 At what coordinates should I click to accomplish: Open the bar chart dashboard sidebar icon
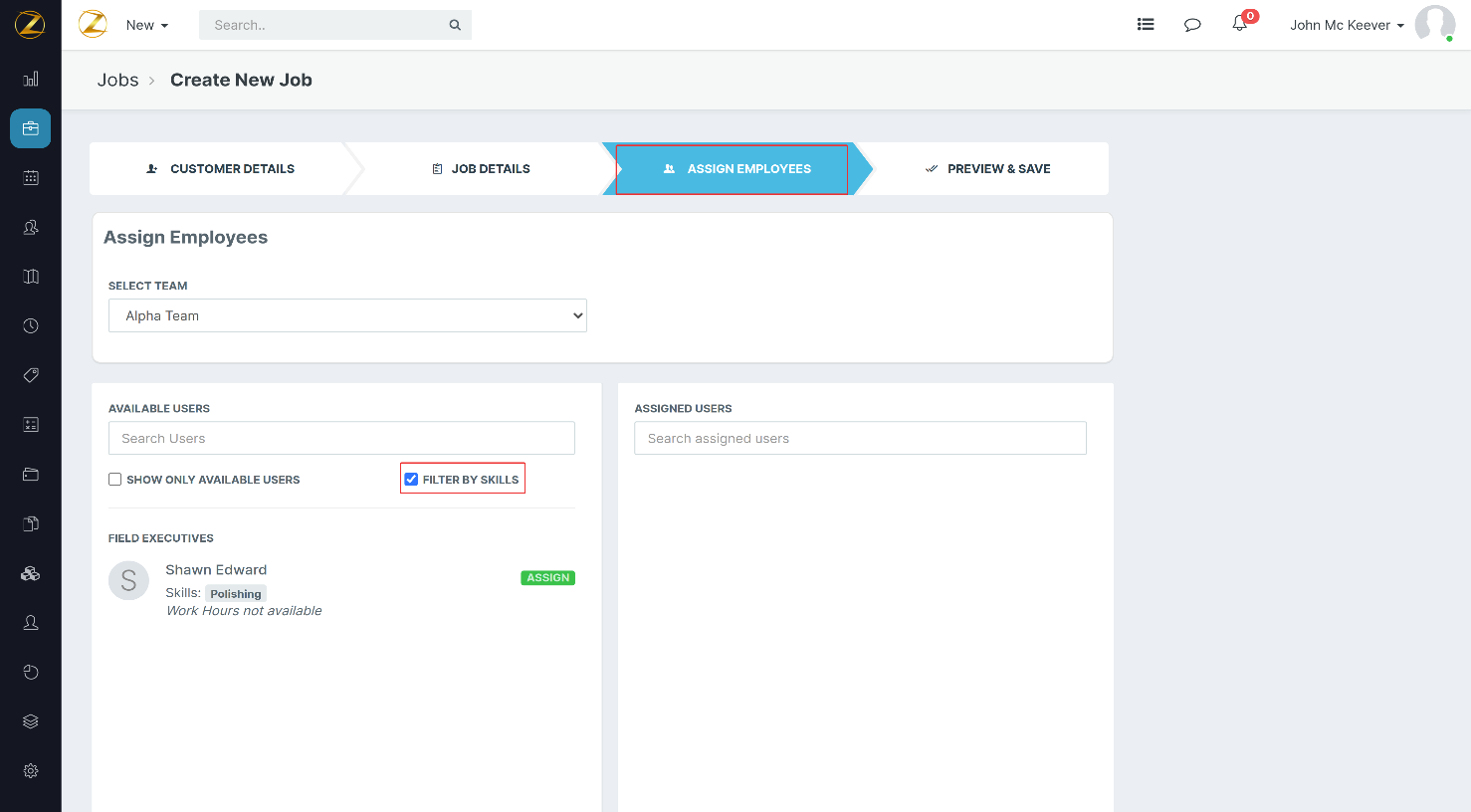coord(31,79)
